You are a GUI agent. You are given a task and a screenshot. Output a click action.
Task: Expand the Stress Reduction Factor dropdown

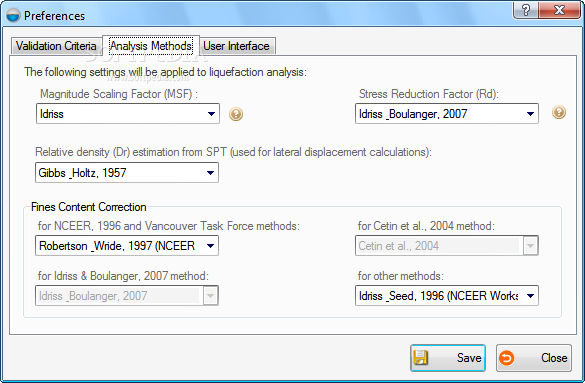click(447, 114)
